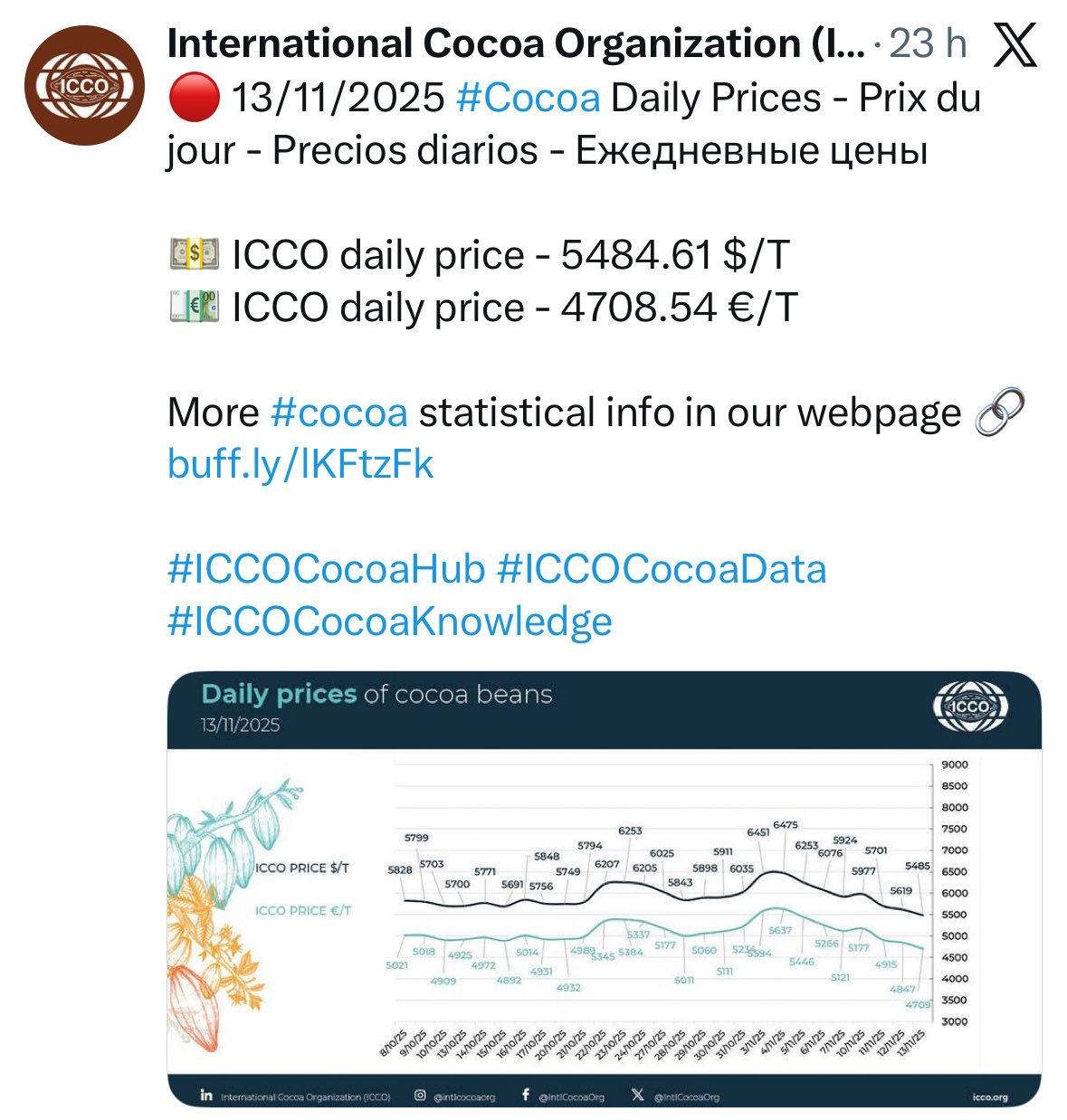The width and height of the screenshot is (1067, 1120).
Task: Open the #ICCOCocoaKnowledge hashtag
Action: [390, 622]
